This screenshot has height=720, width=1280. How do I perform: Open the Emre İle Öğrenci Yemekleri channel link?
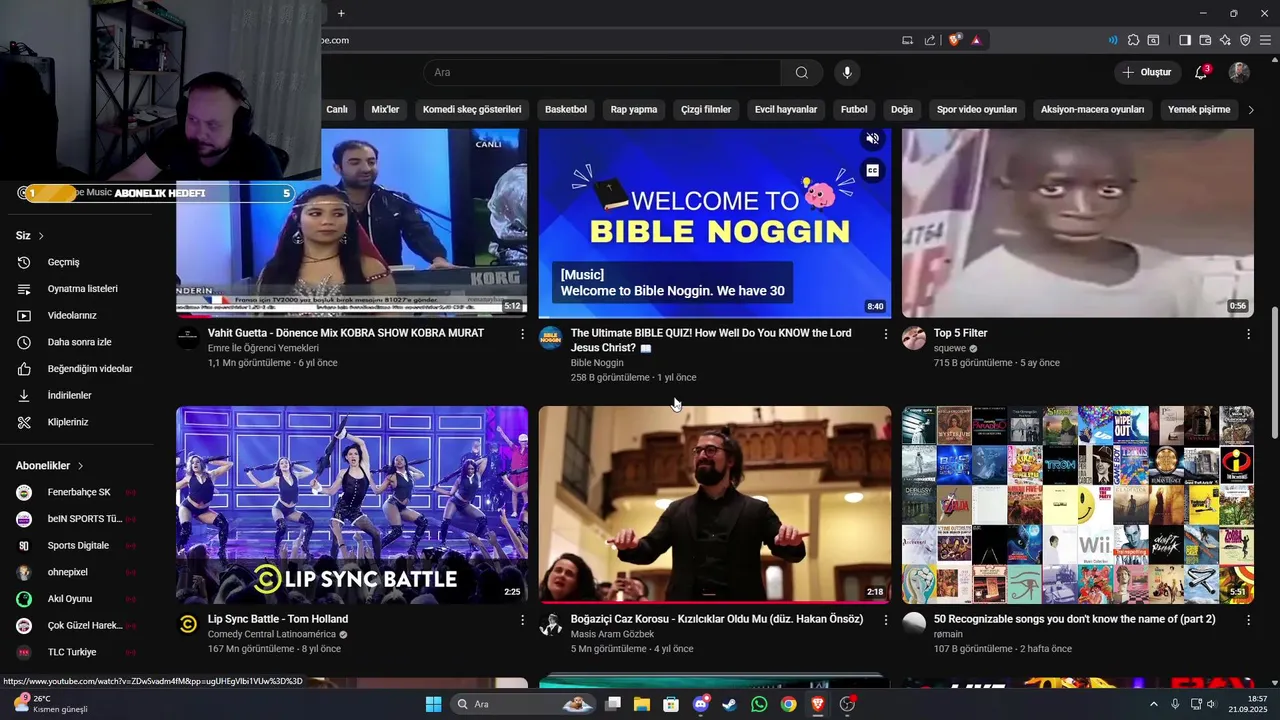pyautogui.click(x=263, y=348)
